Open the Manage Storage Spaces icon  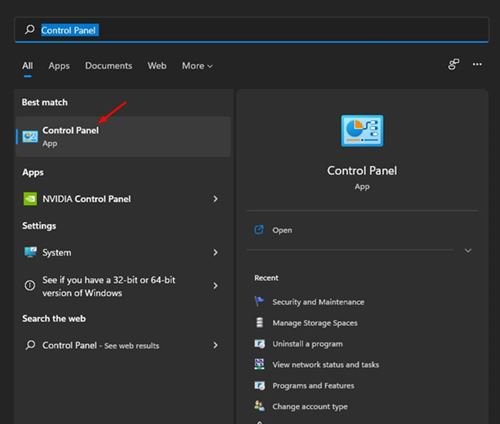click(259, 322)
